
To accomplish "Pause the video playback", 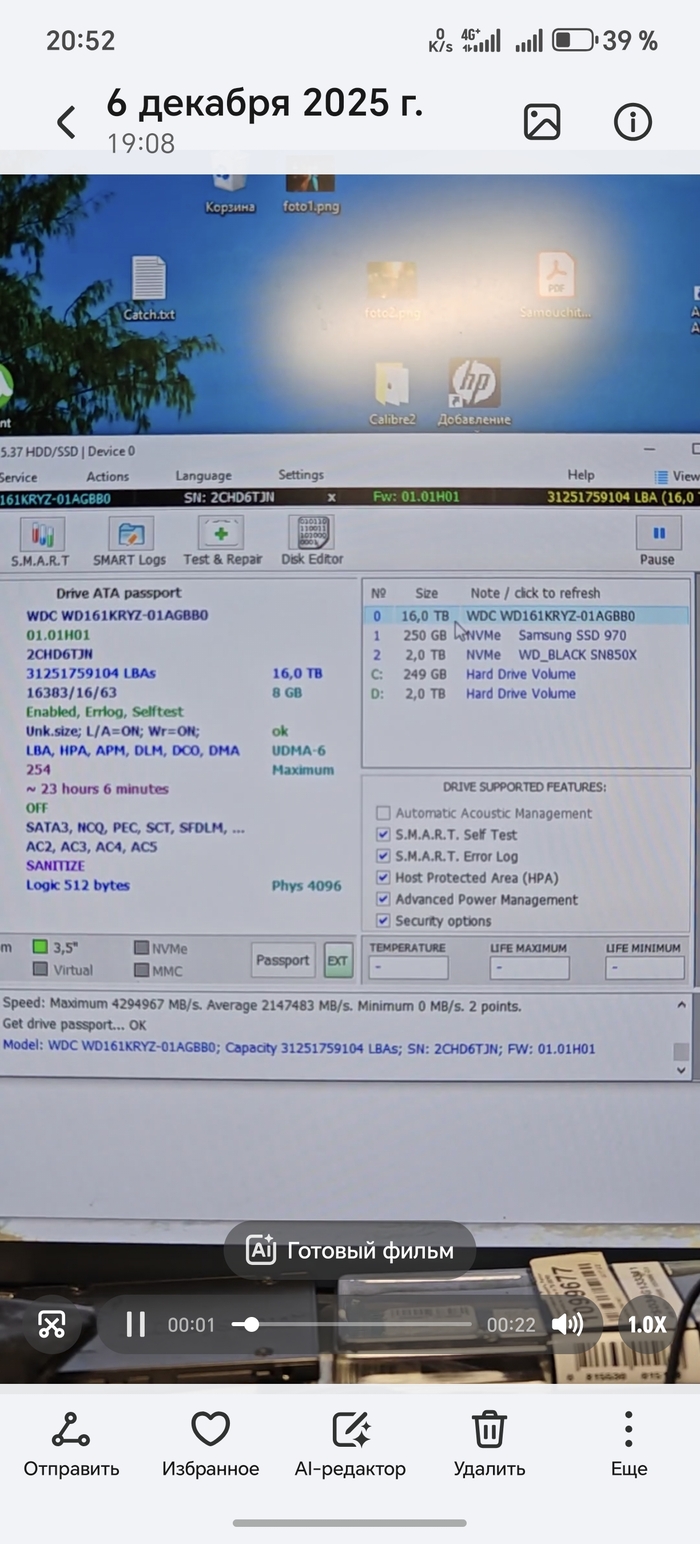I will (x=135, y=1325).
